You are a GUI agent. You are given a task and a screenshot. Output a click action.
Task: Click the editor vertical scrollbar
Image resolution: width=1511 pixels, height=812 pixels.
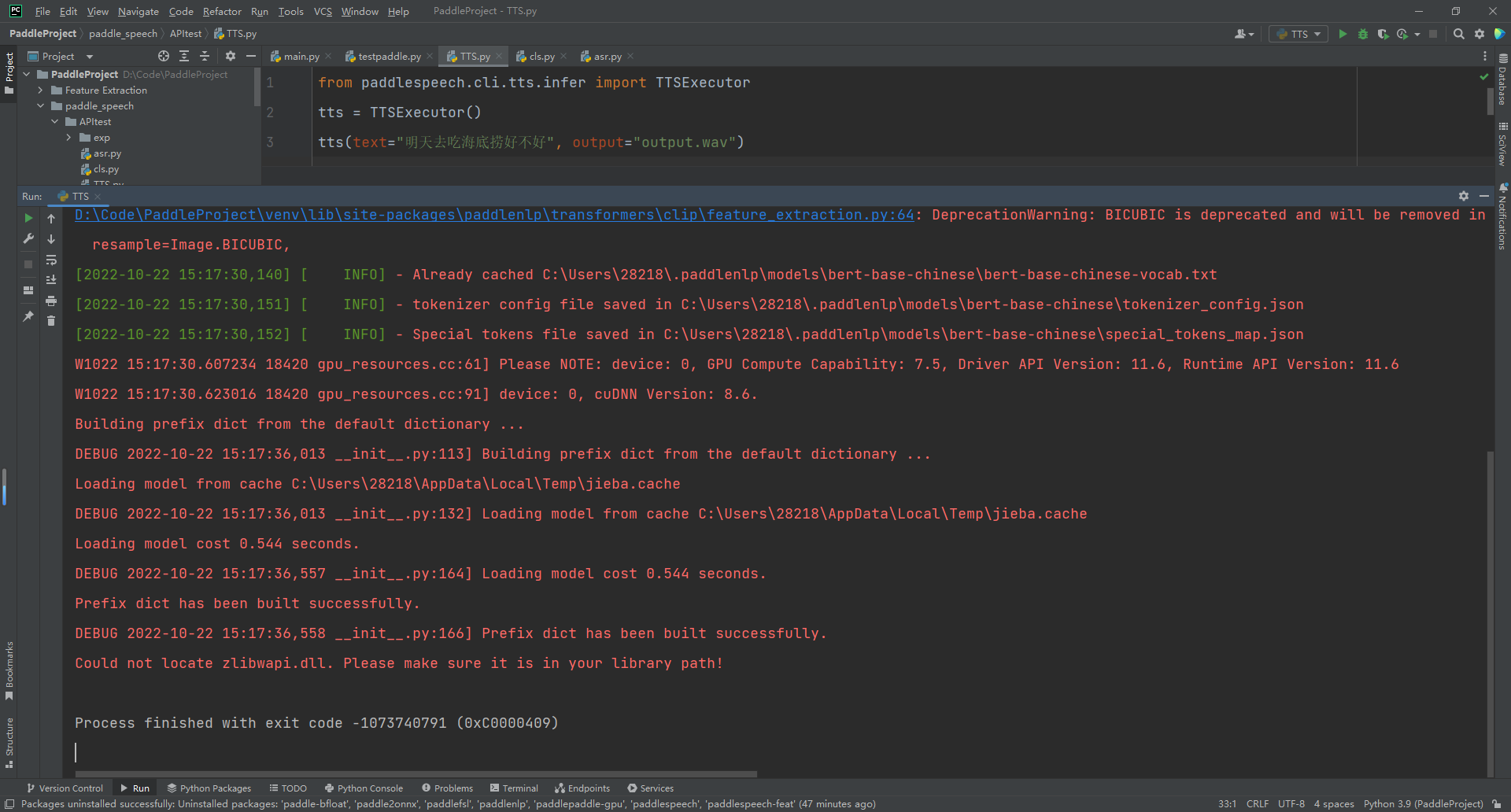(1490, 101)
